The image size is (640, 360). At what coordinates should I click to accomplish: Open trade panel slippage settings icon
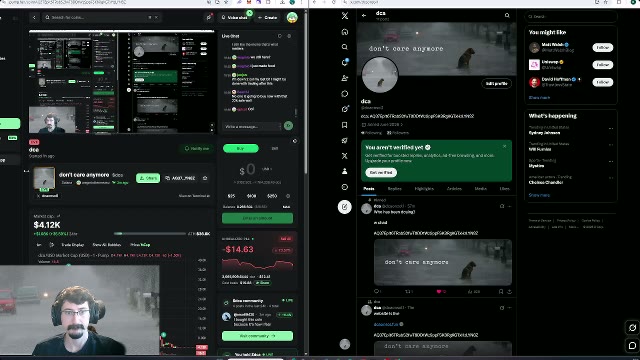pyautogui.click(x=295, y=141)
